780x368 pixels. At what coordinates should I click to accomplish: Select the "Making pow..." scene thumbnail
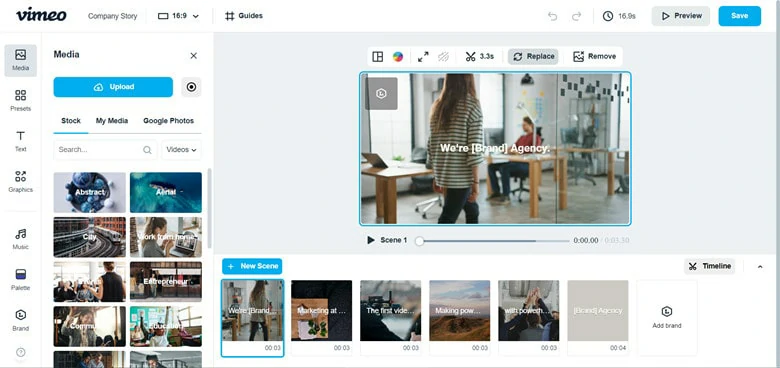pyautogui.click(x=460, y=318)
